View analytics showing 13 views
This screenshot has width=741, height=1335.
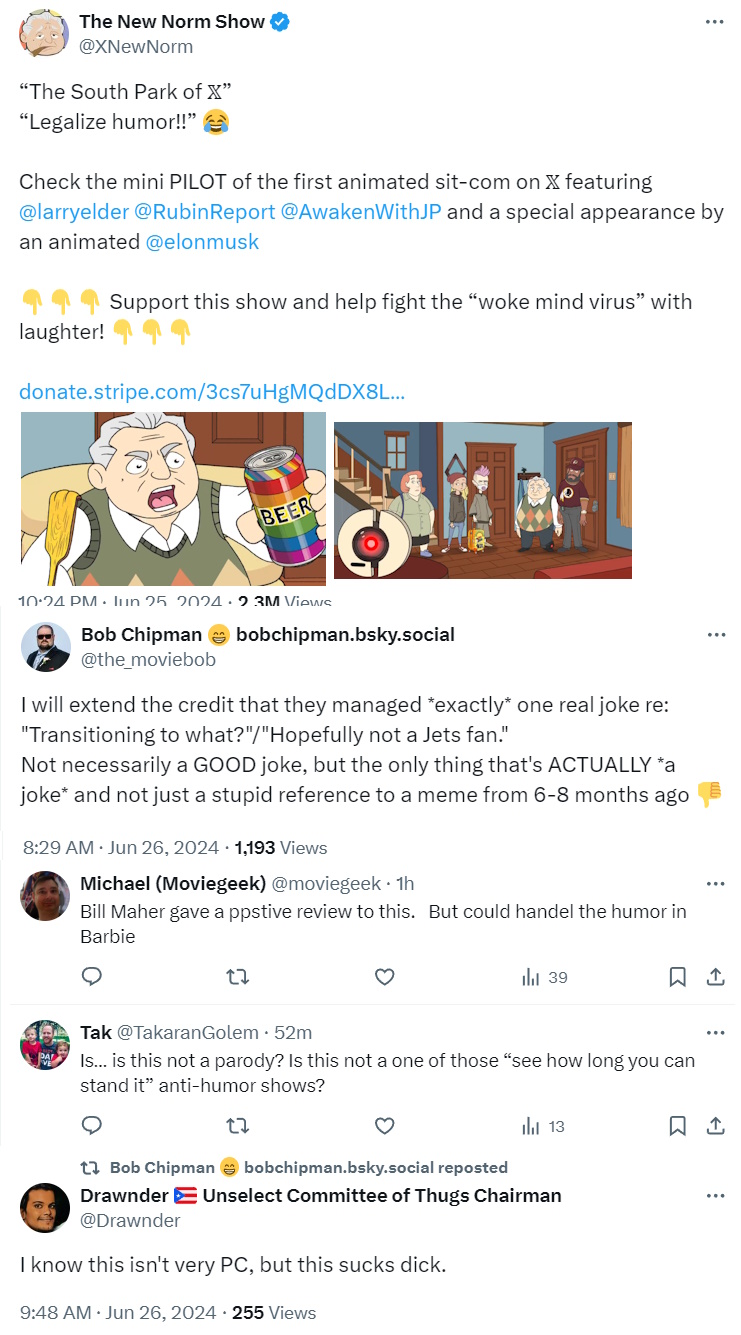544,1126
